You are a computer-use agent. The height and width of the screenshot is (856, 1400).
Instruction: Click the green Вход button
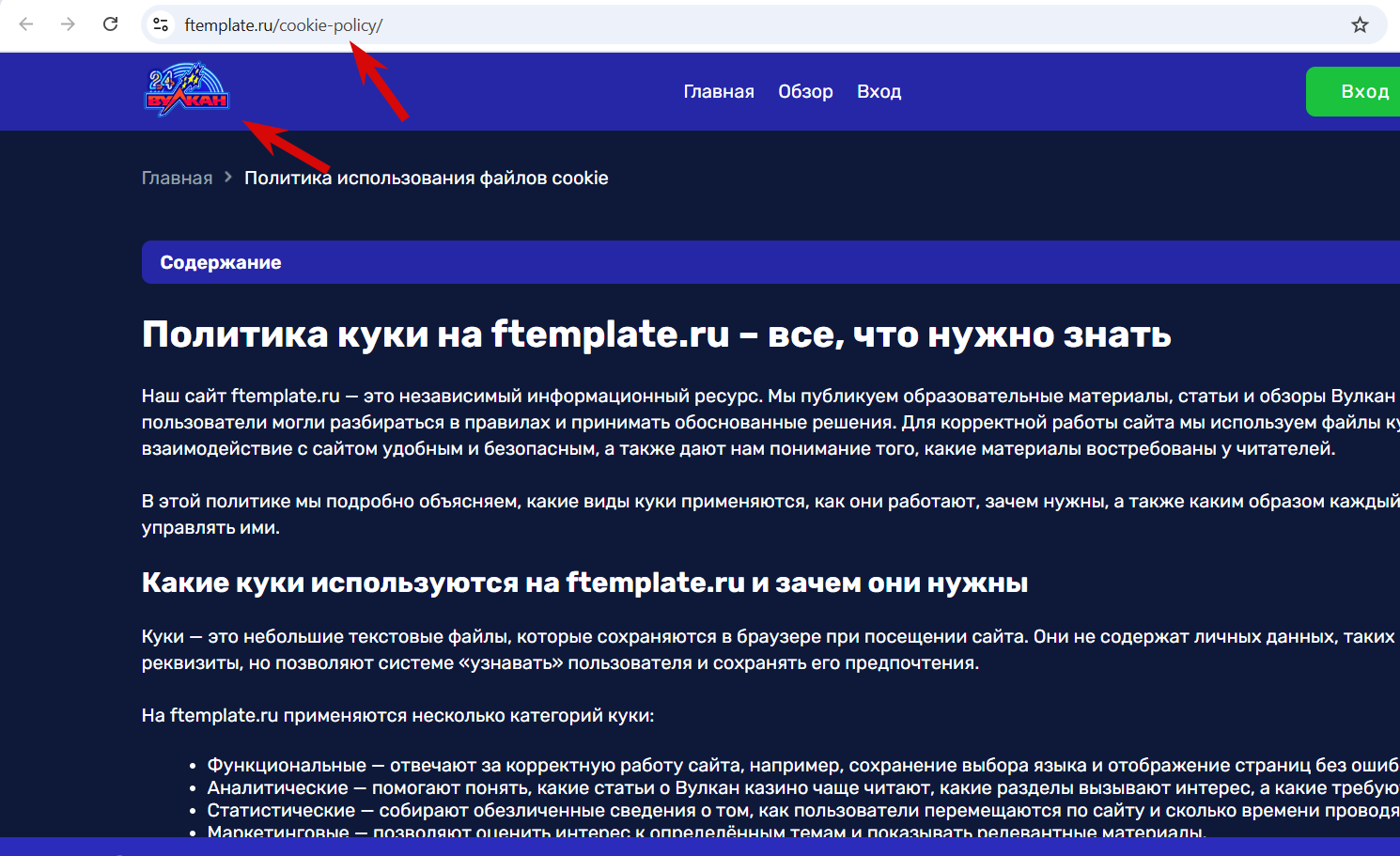(x=1353, y=91)
